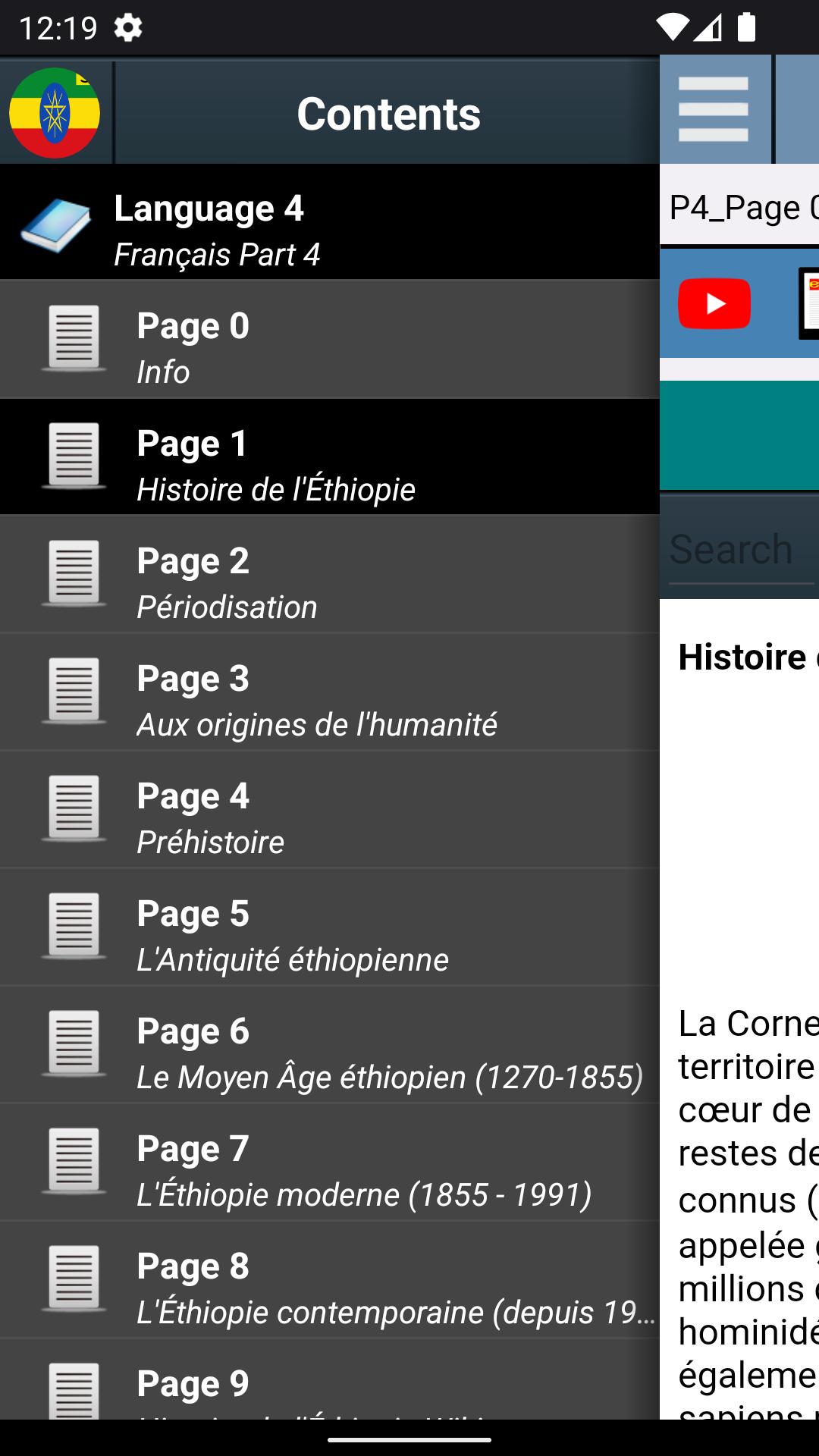
Task: Open Page 5 L'Antiquité éthiopienne
Action: pyautogui.click(x=330, y=927)
